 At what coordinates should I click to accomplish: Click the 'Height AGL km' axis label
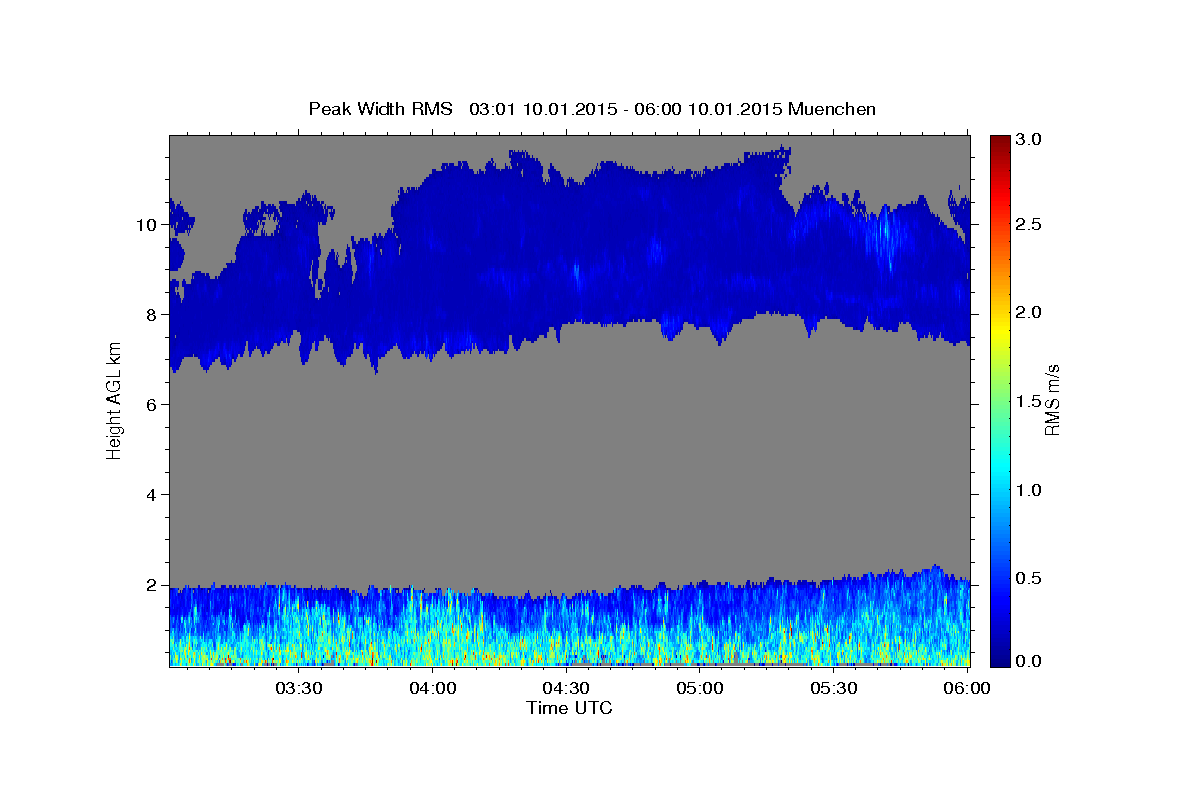tap(115, 400)
